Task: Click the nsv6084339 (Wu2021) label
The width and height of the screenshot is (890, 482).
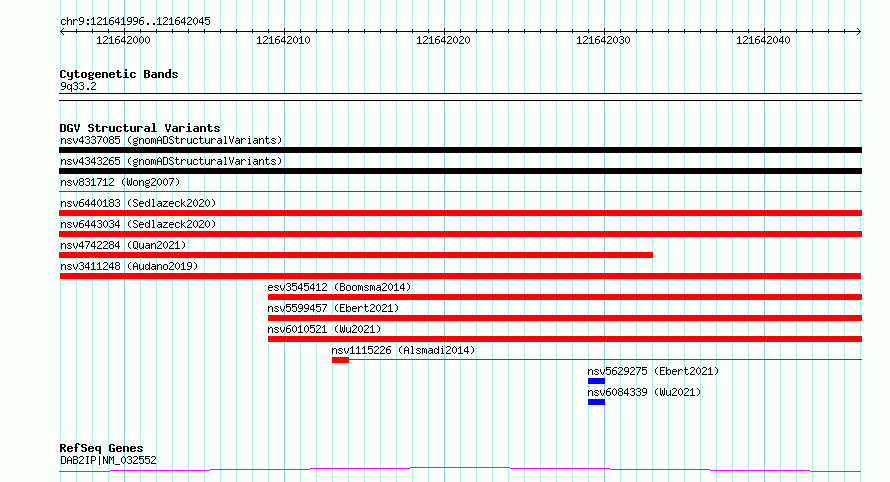Action: coord(644,392)
